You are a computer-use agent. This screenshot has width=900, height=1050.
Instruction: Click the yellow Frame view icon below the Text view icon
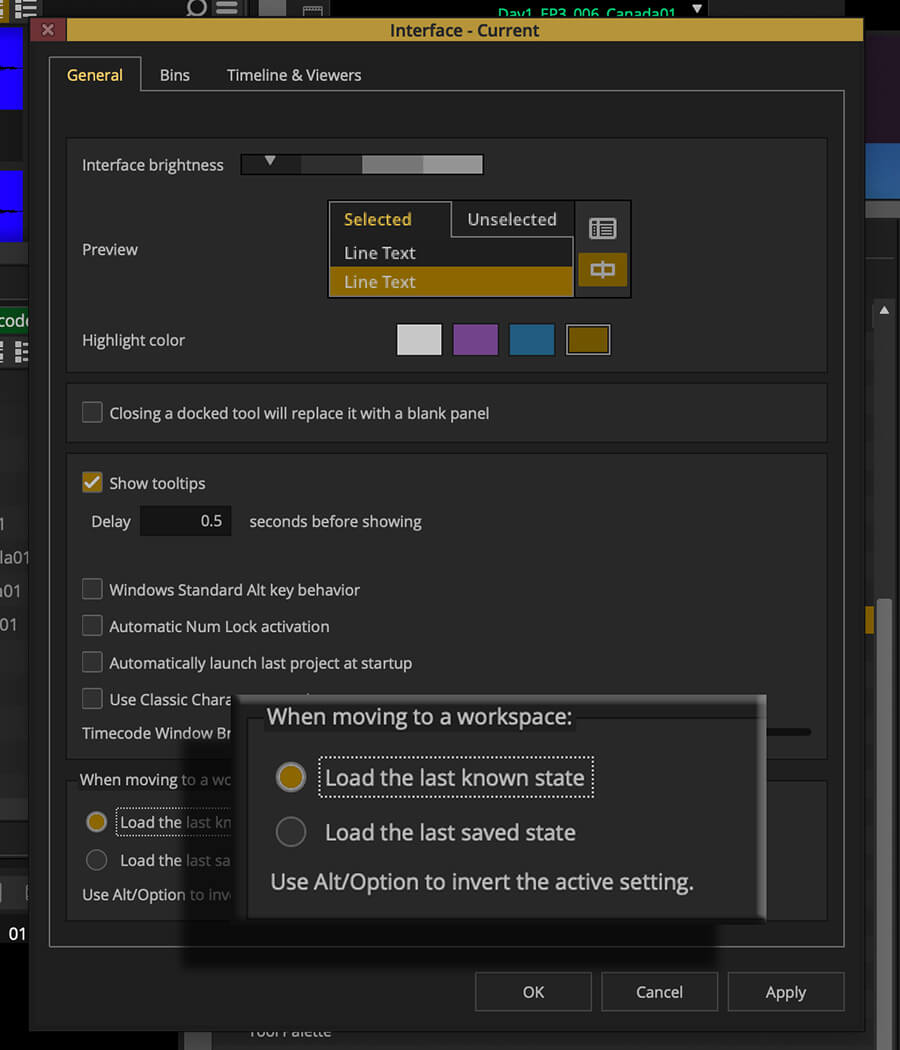point(603,270)
